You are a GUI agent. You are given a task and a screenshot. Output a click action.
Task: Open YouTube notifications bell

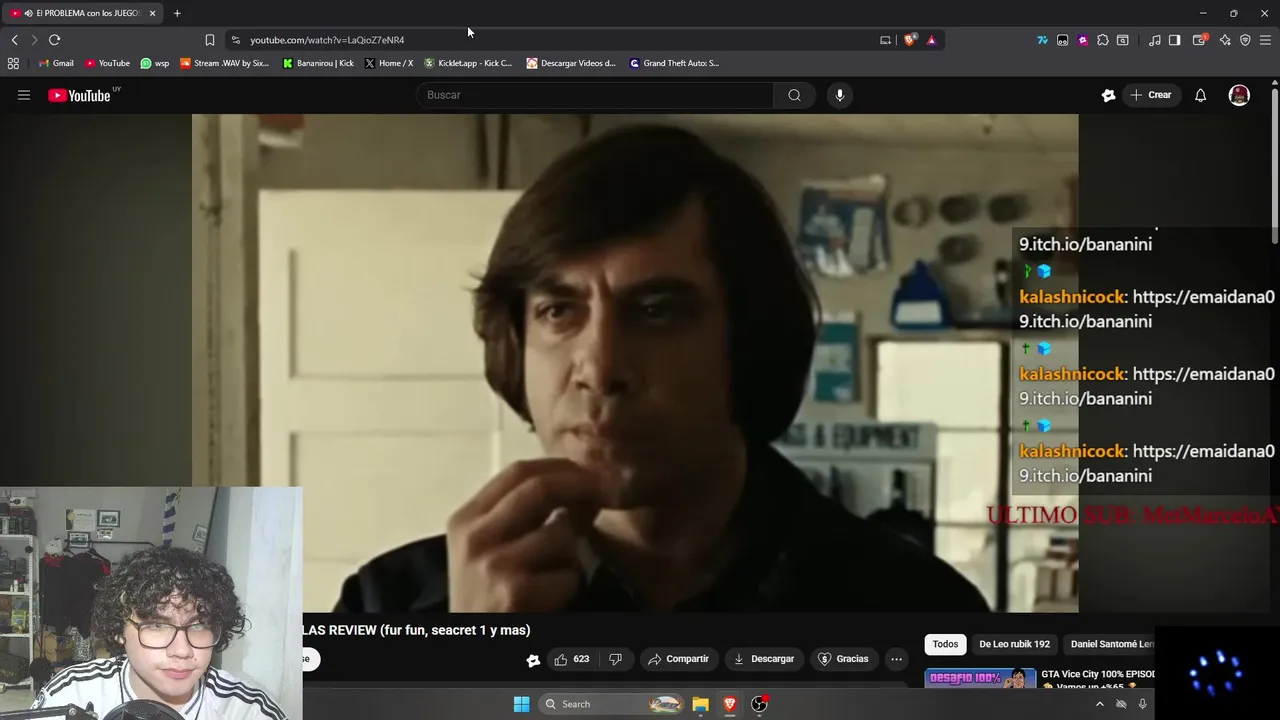click(1200, 95)
